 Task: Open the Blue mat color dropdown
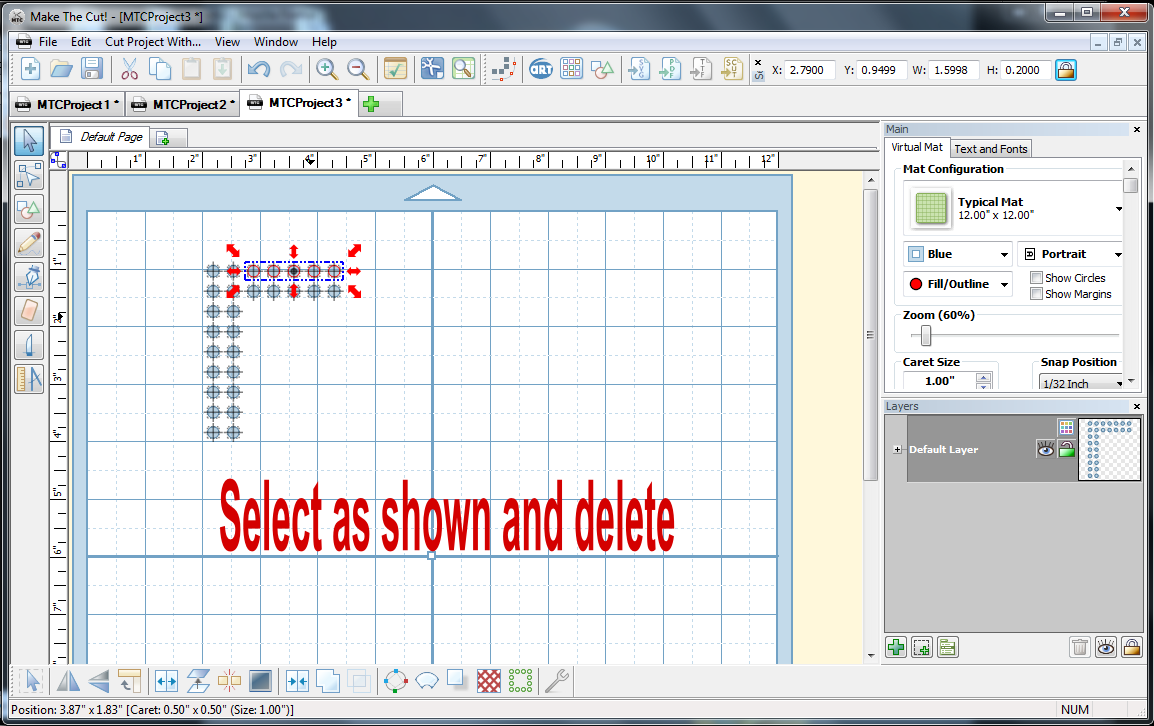point(957,254)
